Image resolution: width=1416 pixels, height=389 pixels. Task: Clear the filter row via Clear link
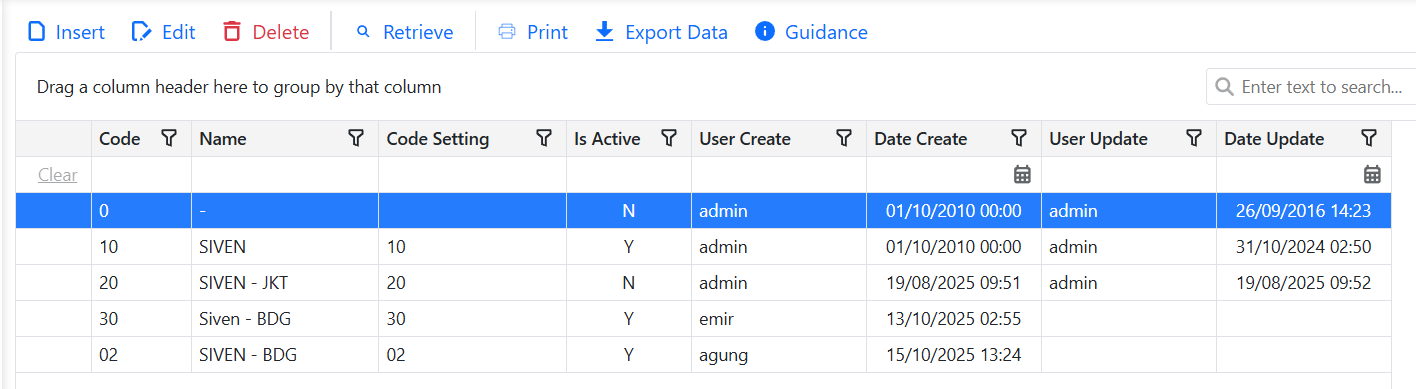pyautogui.click(x=57, y=175)
